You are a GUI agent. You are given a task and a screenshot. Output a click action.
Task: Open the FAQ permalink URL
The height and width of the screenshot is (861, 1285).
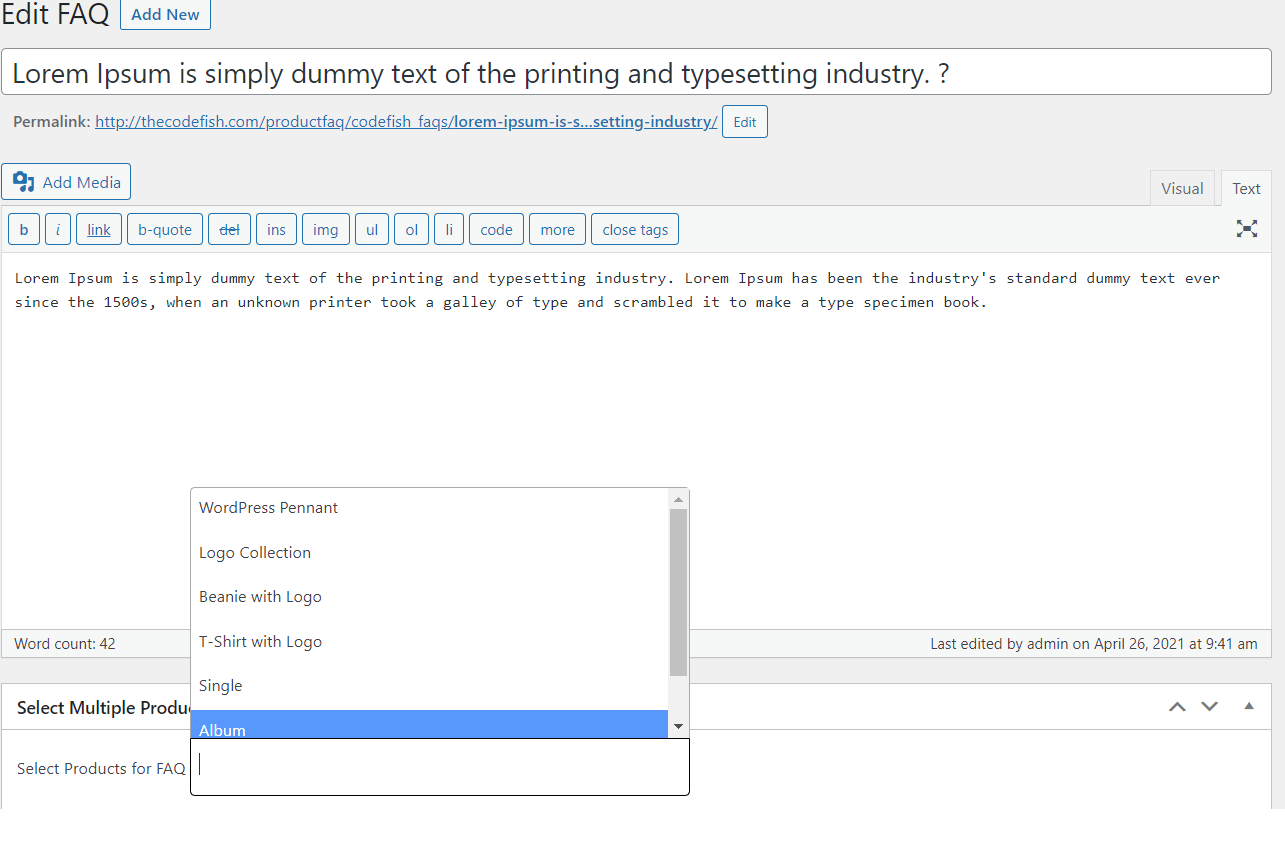406,122
